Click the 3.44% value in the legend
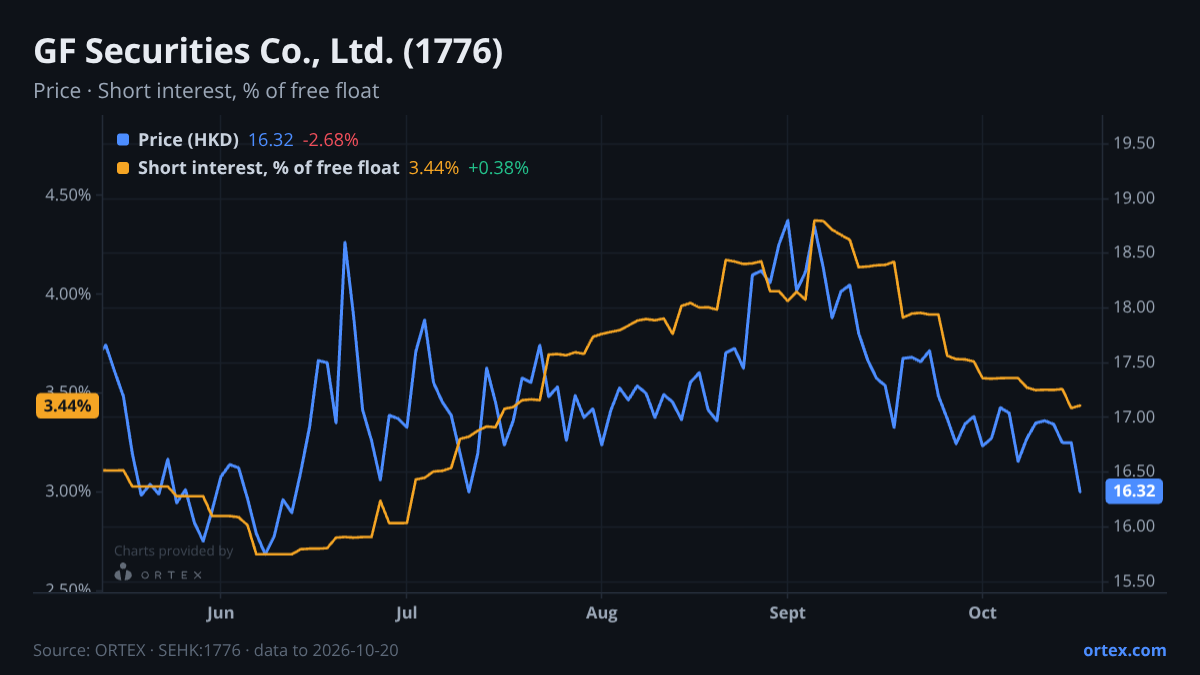Image resolution: width=1200 pixels, height=675 pixels. pyautogui.click(x=434, y=168)
